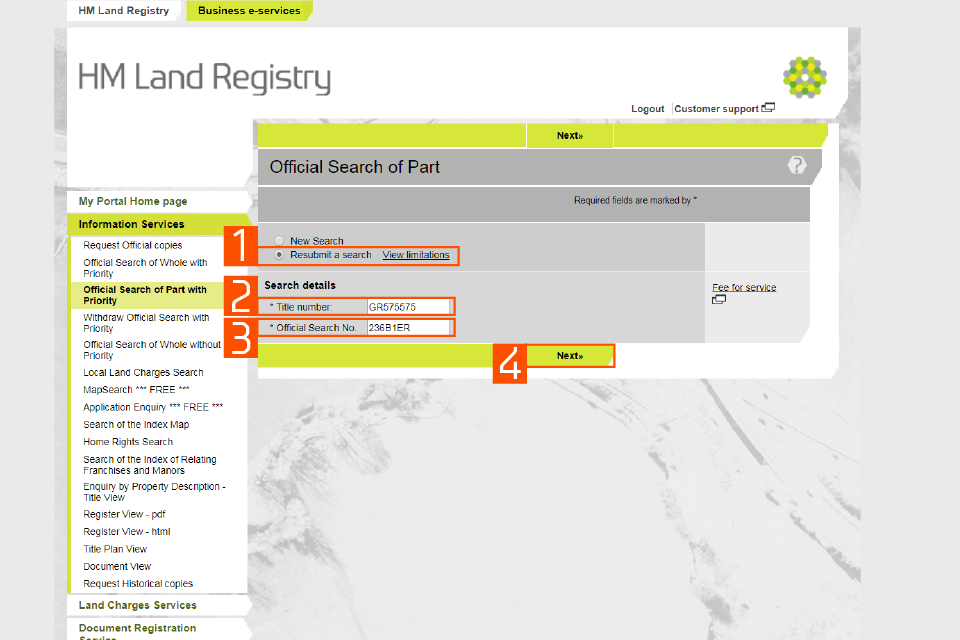The width and height of the screenshot is (960, 640).
Task: Select Withdraw Official Search with Priority
Action: [146, 323]
